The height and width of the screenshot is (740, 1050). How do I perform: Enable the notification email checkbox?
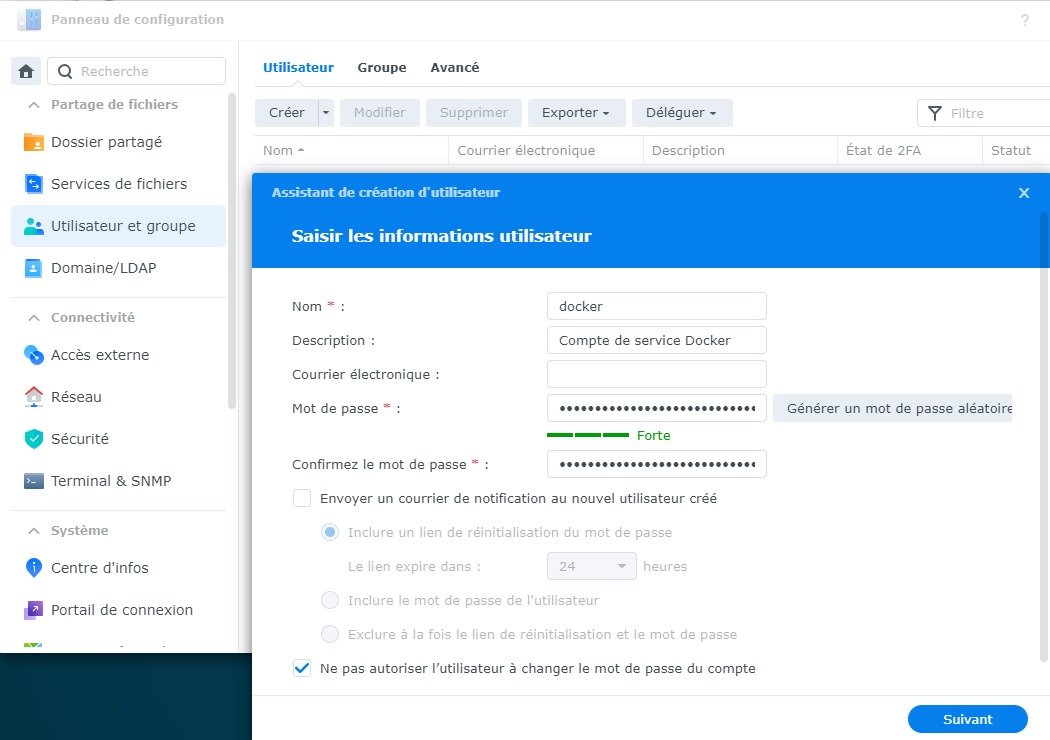coord(300,497)
